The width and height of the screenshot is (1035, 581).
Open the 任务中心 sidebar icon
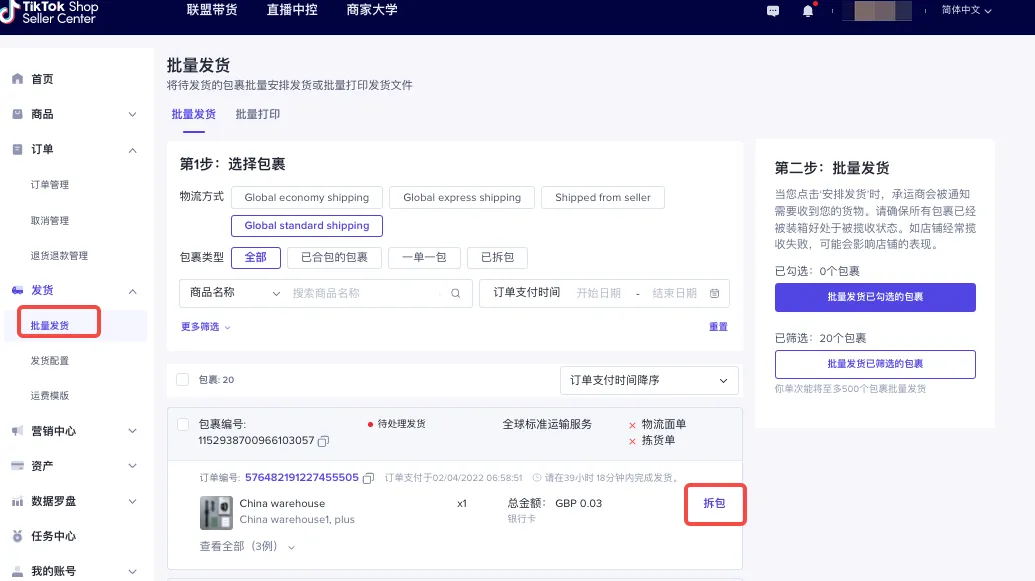click(16, 536)
